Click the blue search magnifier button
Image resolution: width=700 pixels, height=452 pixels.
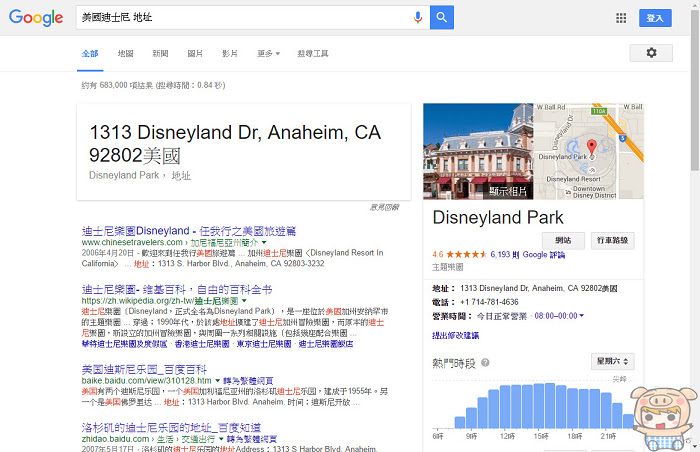point(442,17)
